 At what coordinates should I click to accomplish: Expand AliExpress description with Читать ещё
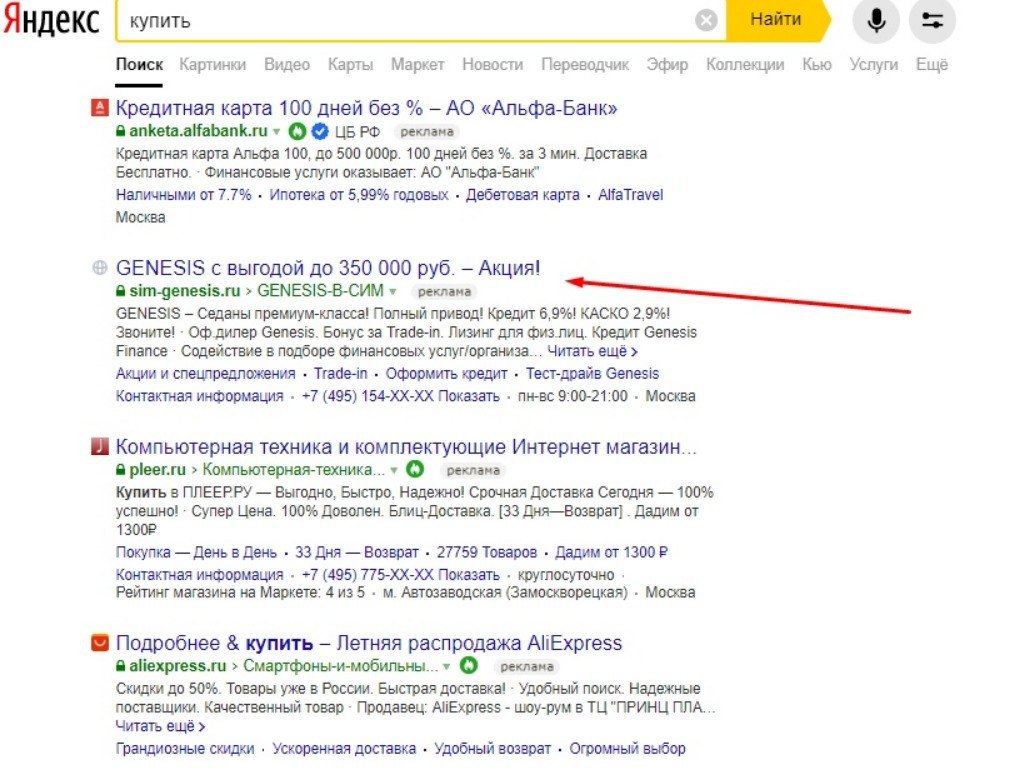(160, 726)
